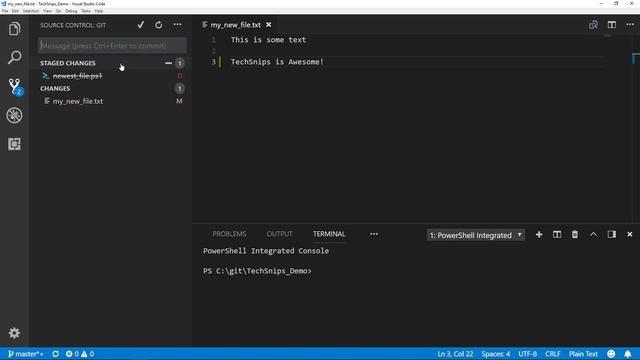The height and width of the screenshot is (360, 640).
Task: Click the master branch indicator
Action: point(25,354)
